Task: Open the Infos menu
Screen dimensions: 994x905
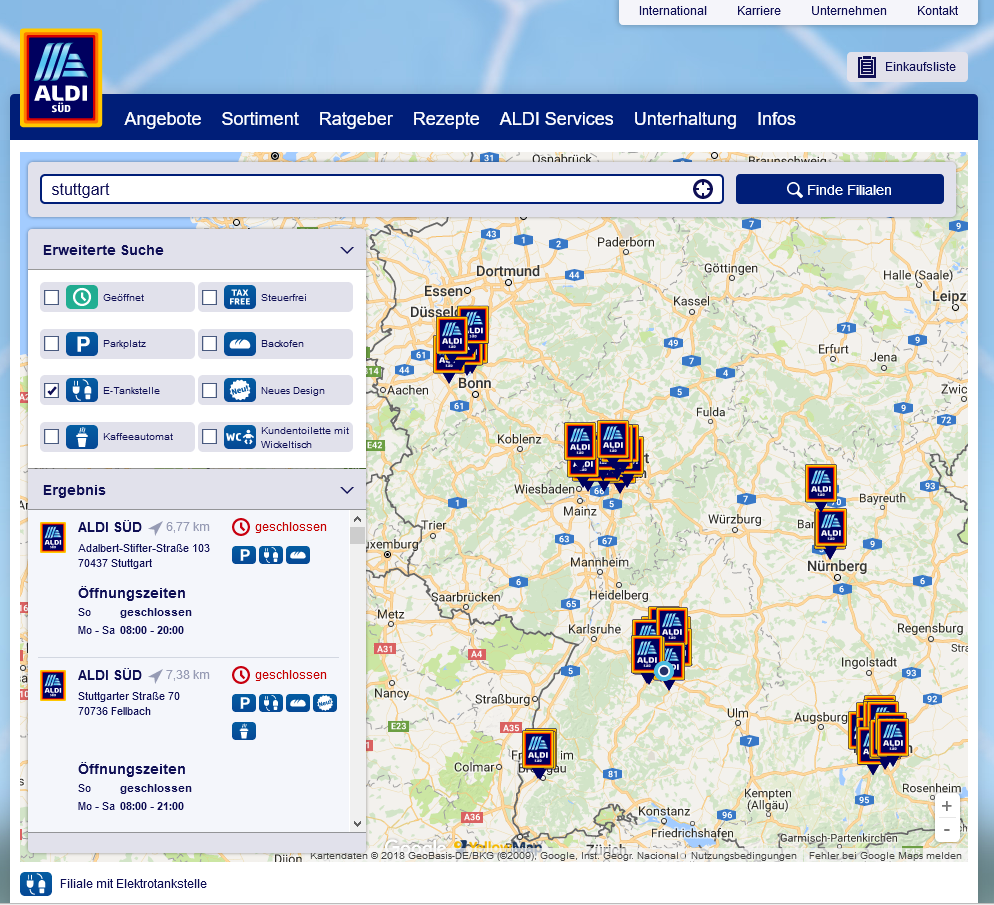Action: click(776, 119)
